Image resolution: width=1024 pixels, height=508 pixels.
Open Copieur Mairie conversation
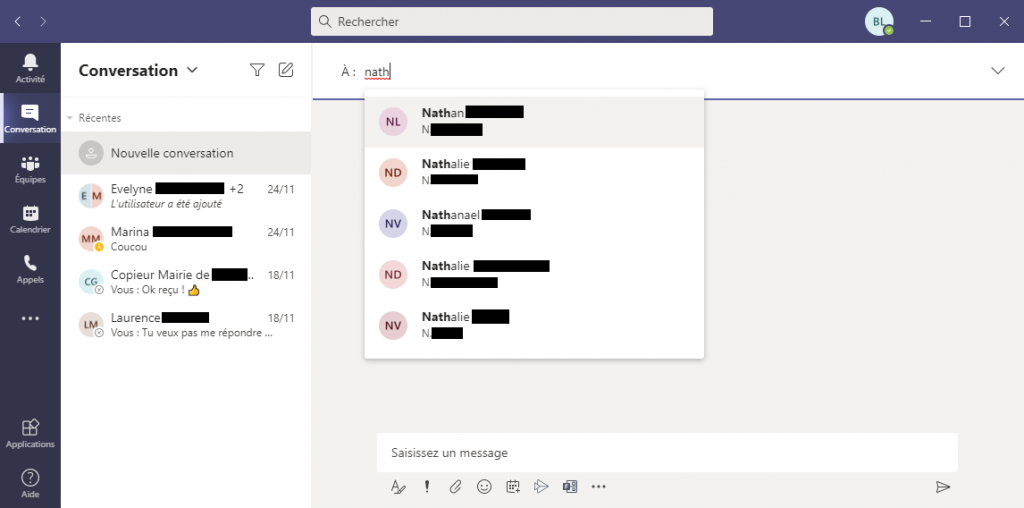(x=186, y=282)
